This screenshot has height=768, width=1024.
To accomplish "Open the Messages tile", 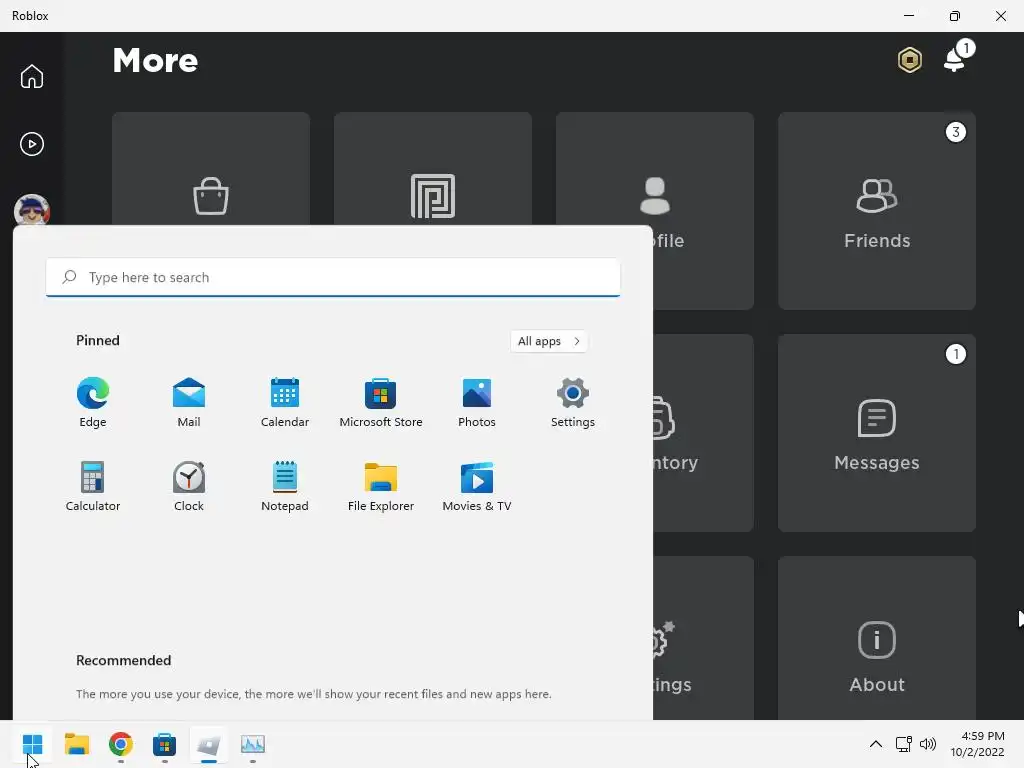I will click(877, 433).
